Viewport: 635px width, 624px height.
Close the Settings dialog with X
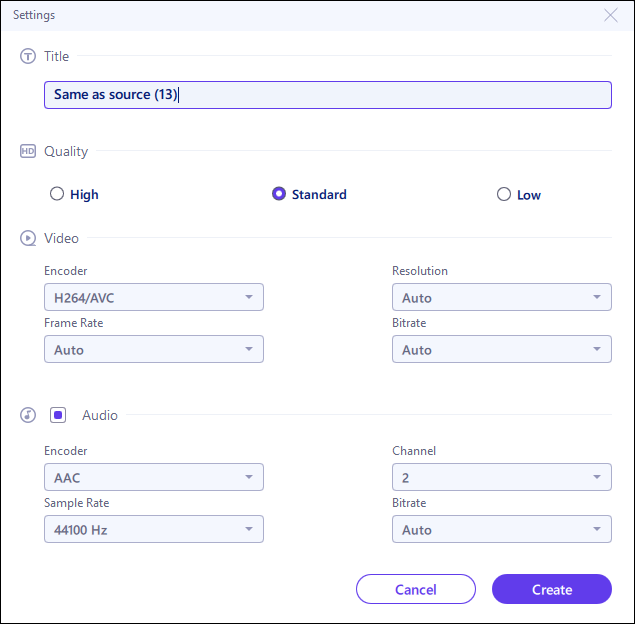click(611, 15)
